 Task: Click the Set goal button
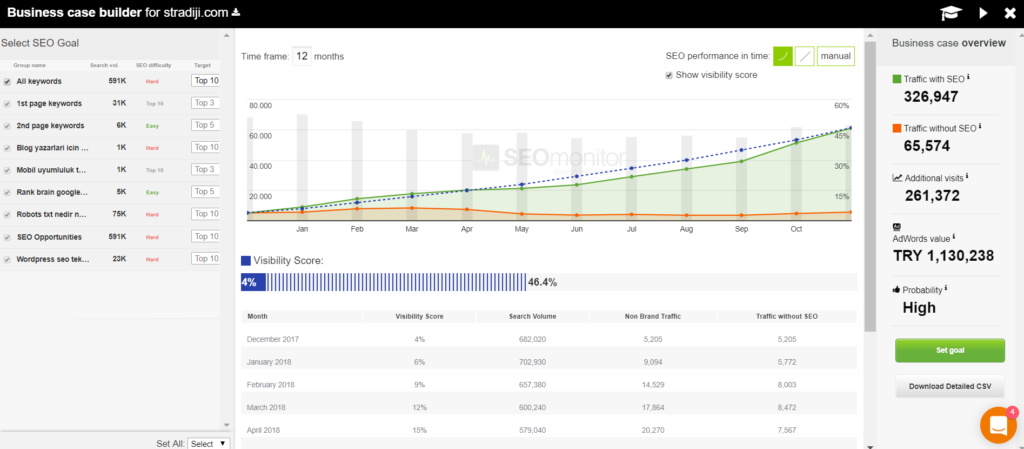950,350
